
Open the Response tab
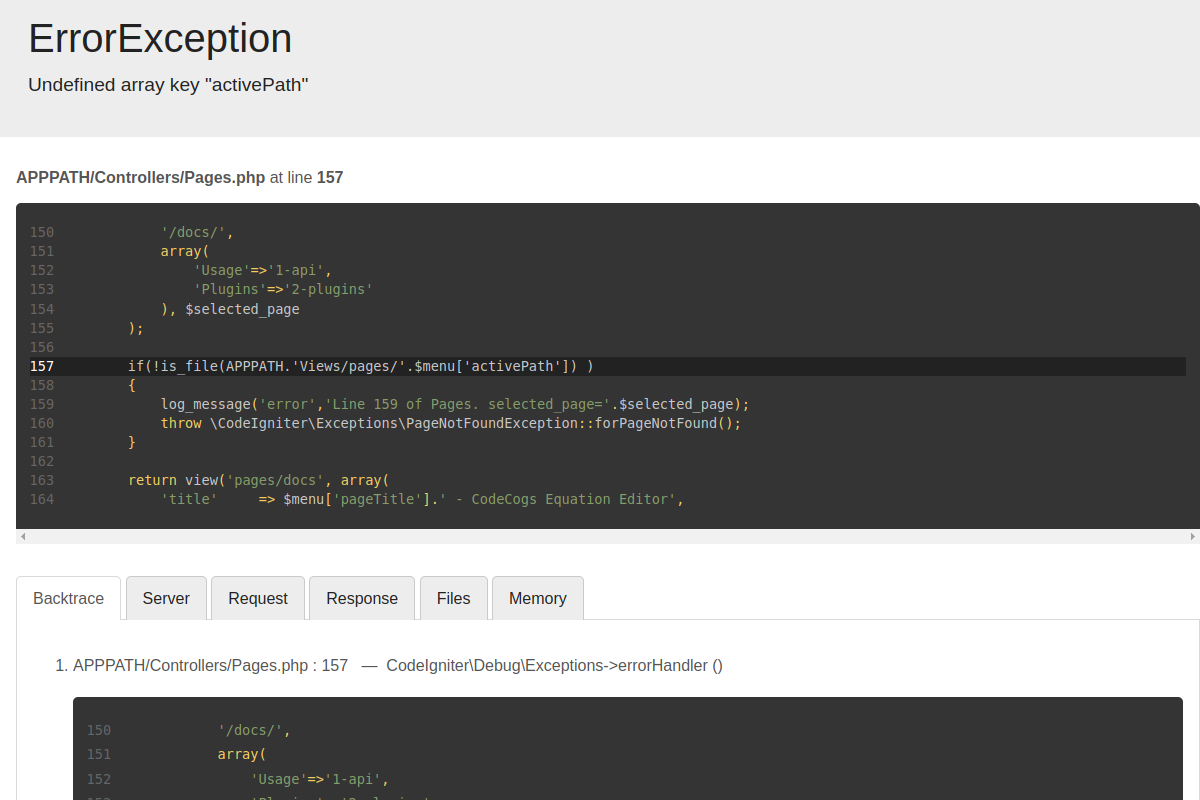coord(362,598)
